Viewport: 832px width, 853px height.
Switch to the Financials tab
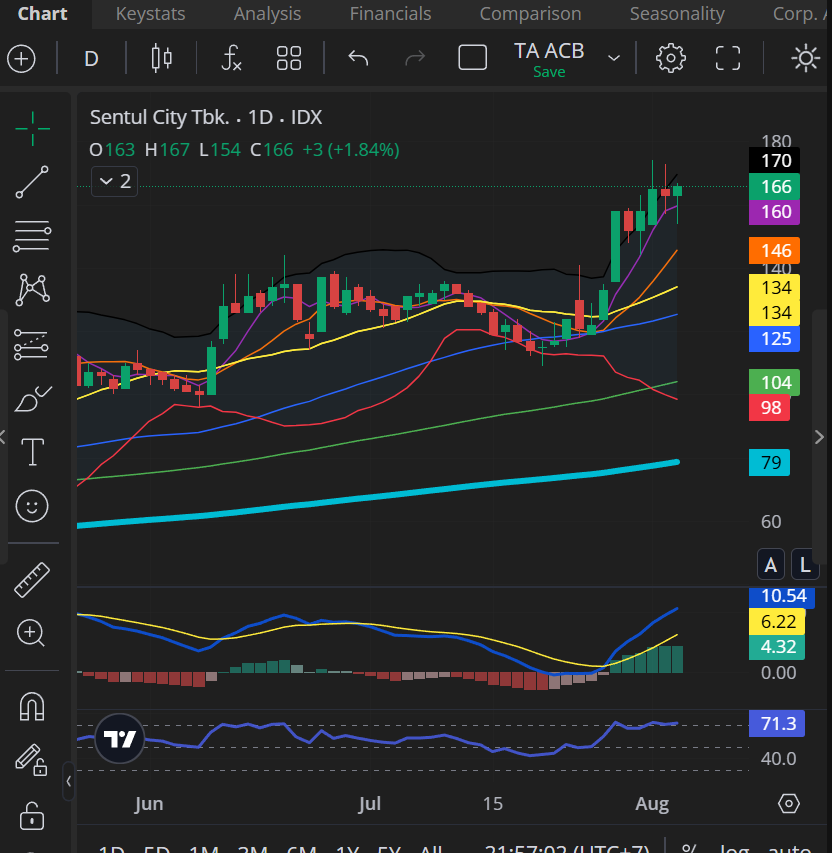pyautogui.click(x=390, y=14)
